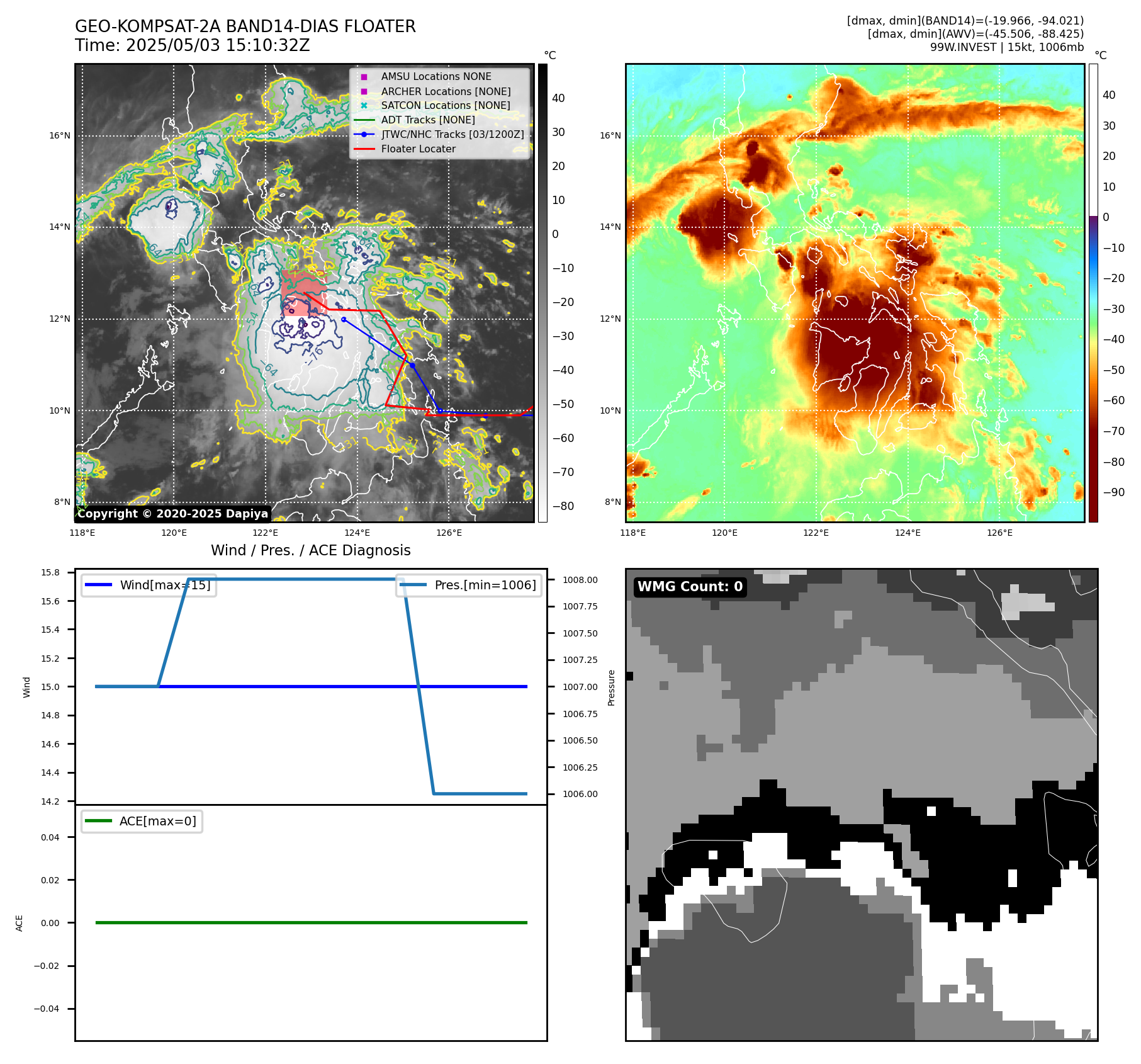Click the 1006.00 pressure tick label
Screen dimensions: 1141x1064
[x=580, y=794]
